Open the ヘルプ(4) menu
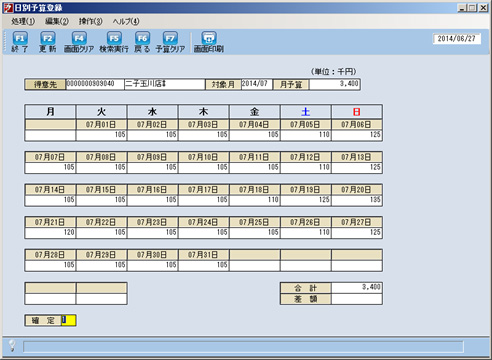492x360 pixels. [x=126, y=21]
